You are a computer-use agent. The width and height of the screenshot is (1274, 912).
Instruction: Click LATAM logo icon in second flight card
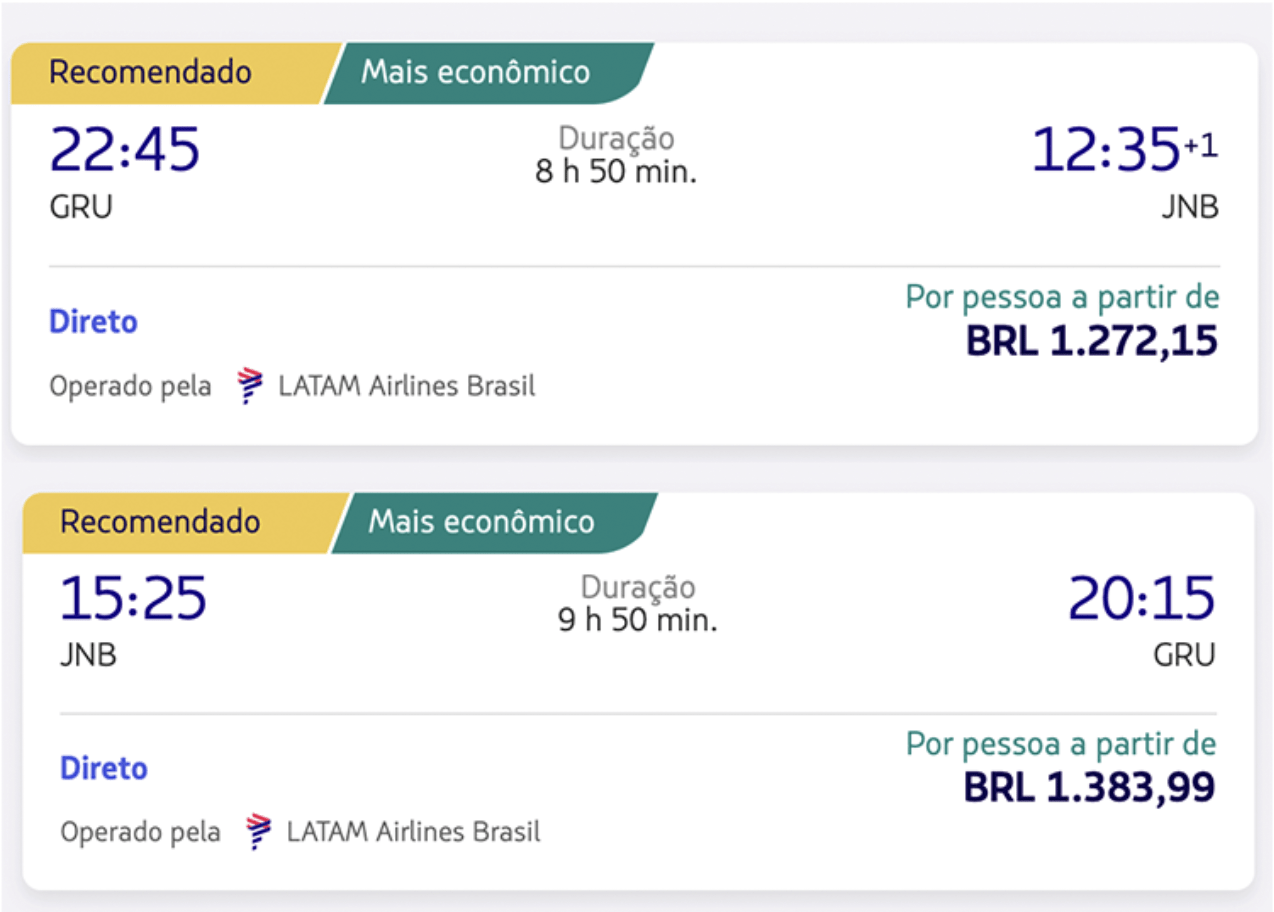pos(258,832)
